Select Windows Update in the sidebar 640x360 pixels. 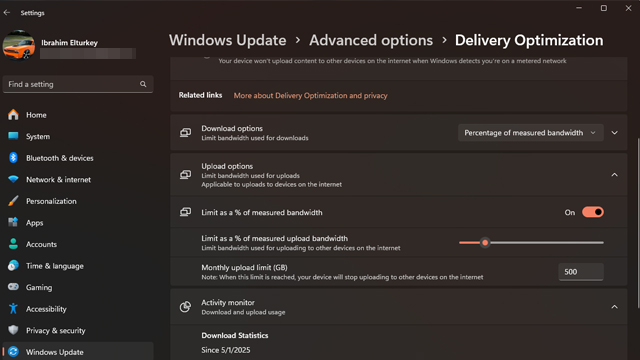tap(78, 351)
